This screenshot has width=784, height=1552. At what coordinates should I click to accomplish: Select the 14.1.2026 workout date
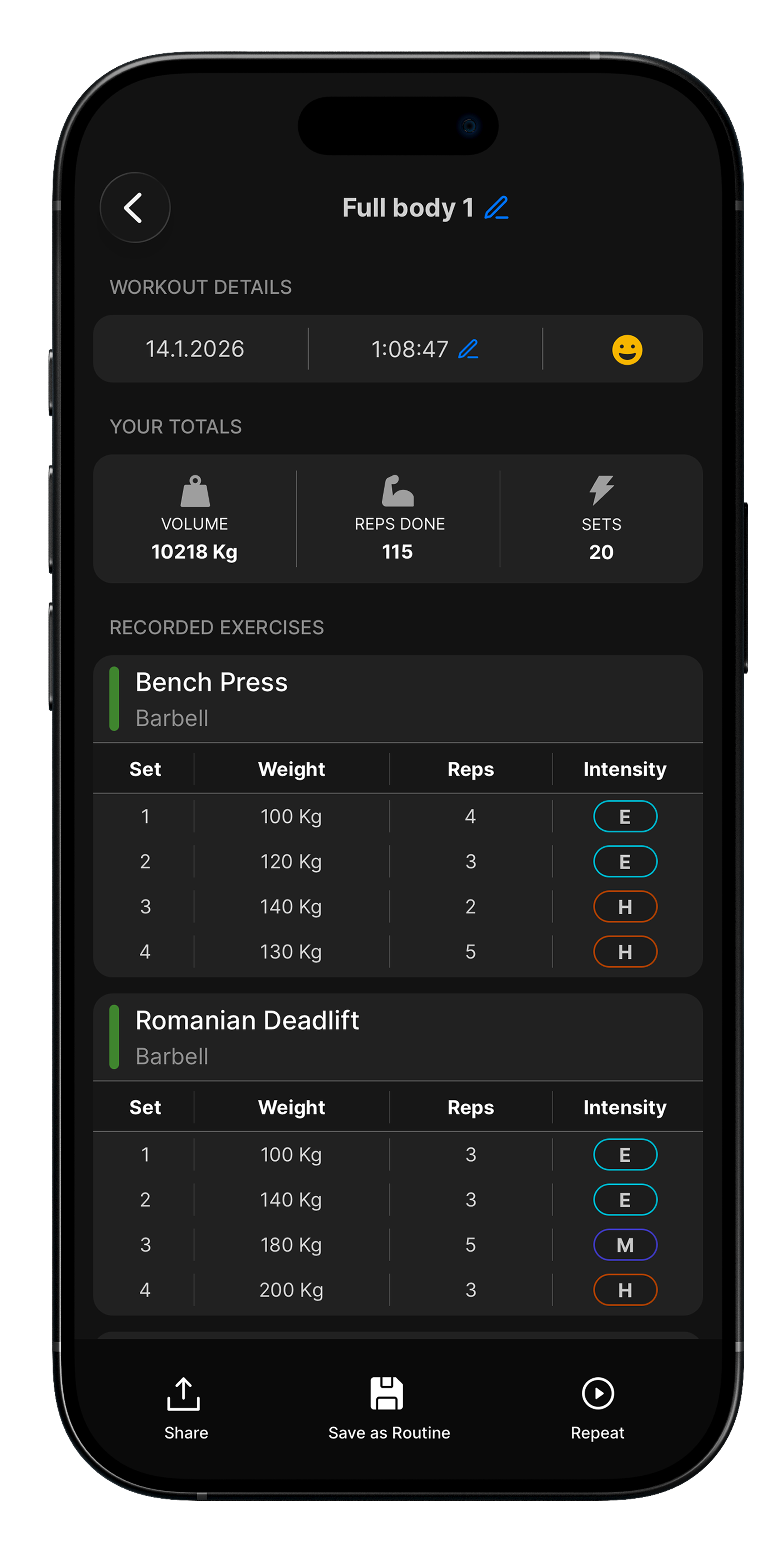click(195, 349)
